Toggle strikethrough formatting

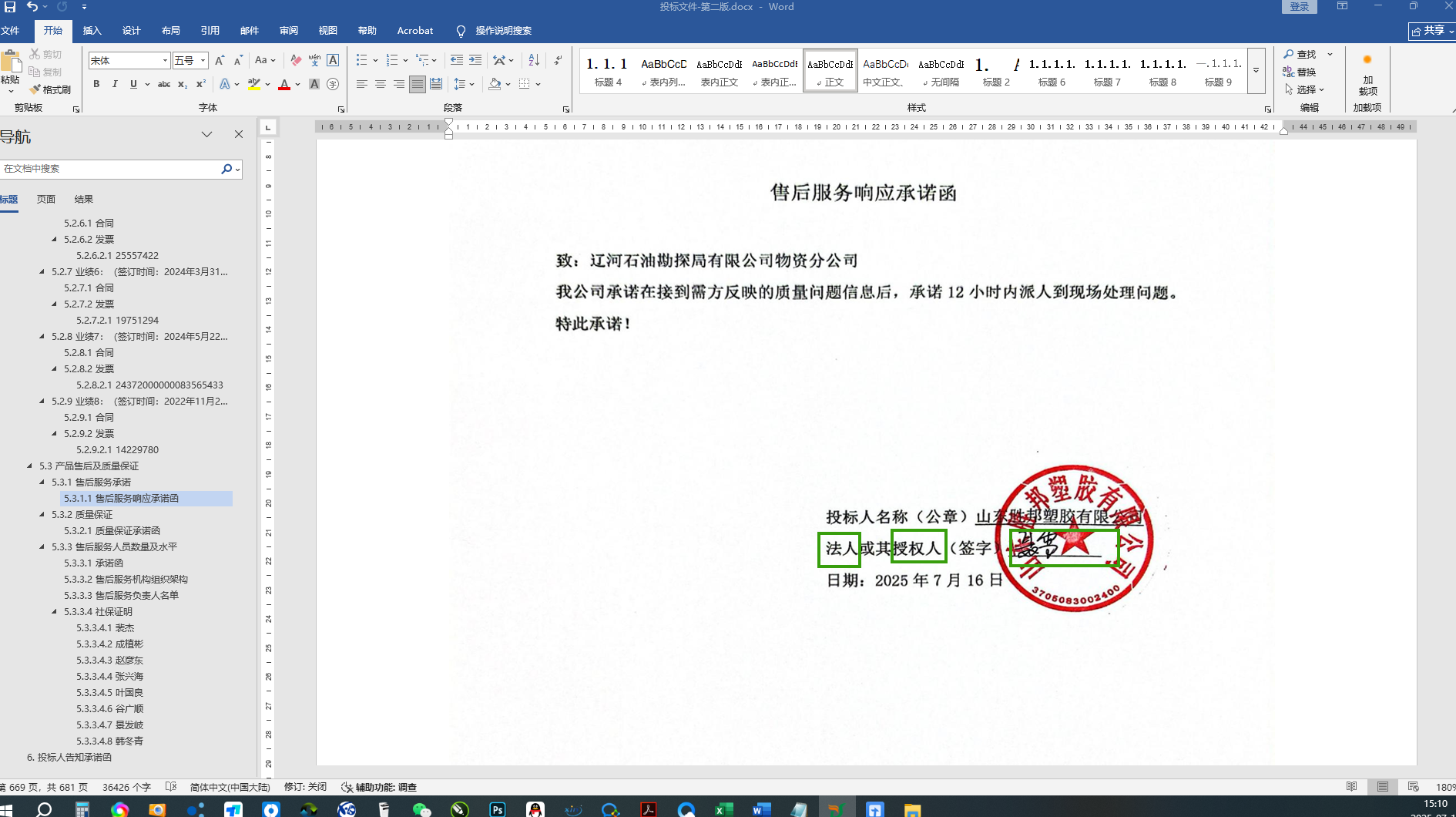point(163,84)
